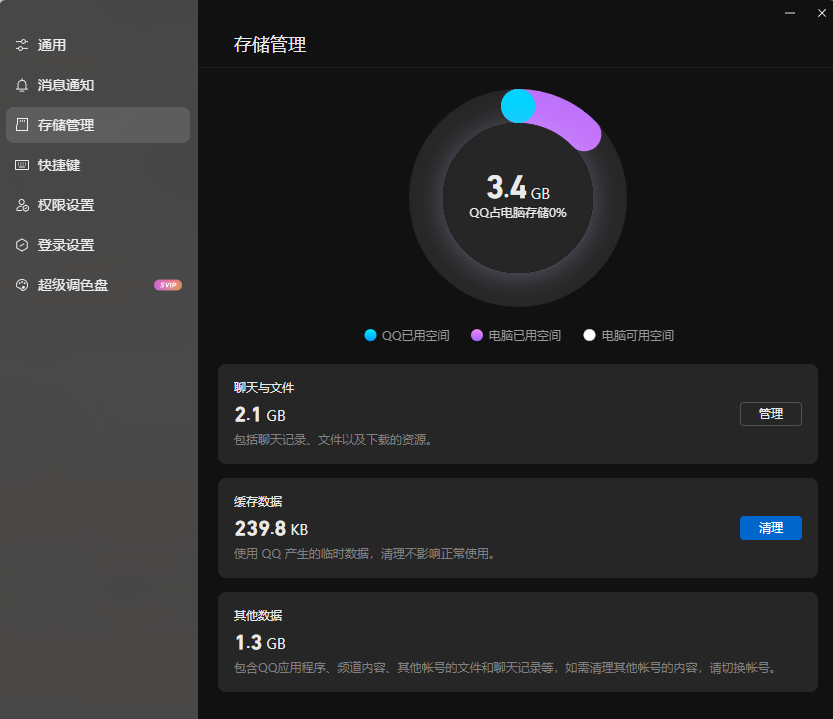Click the purple 电脑已用空间 legend dot
This screenshot has width=833, height=719.
tap(477, 335)
